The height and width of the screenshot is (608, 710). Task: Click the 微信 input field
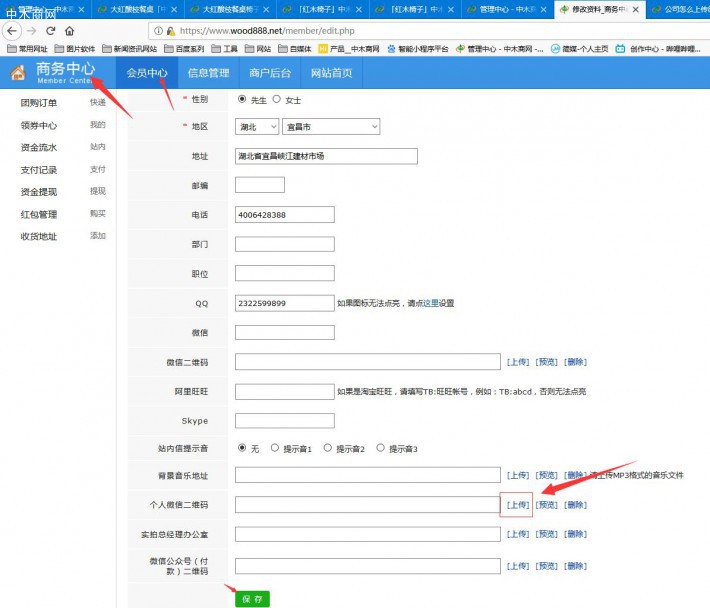point(285,332)
